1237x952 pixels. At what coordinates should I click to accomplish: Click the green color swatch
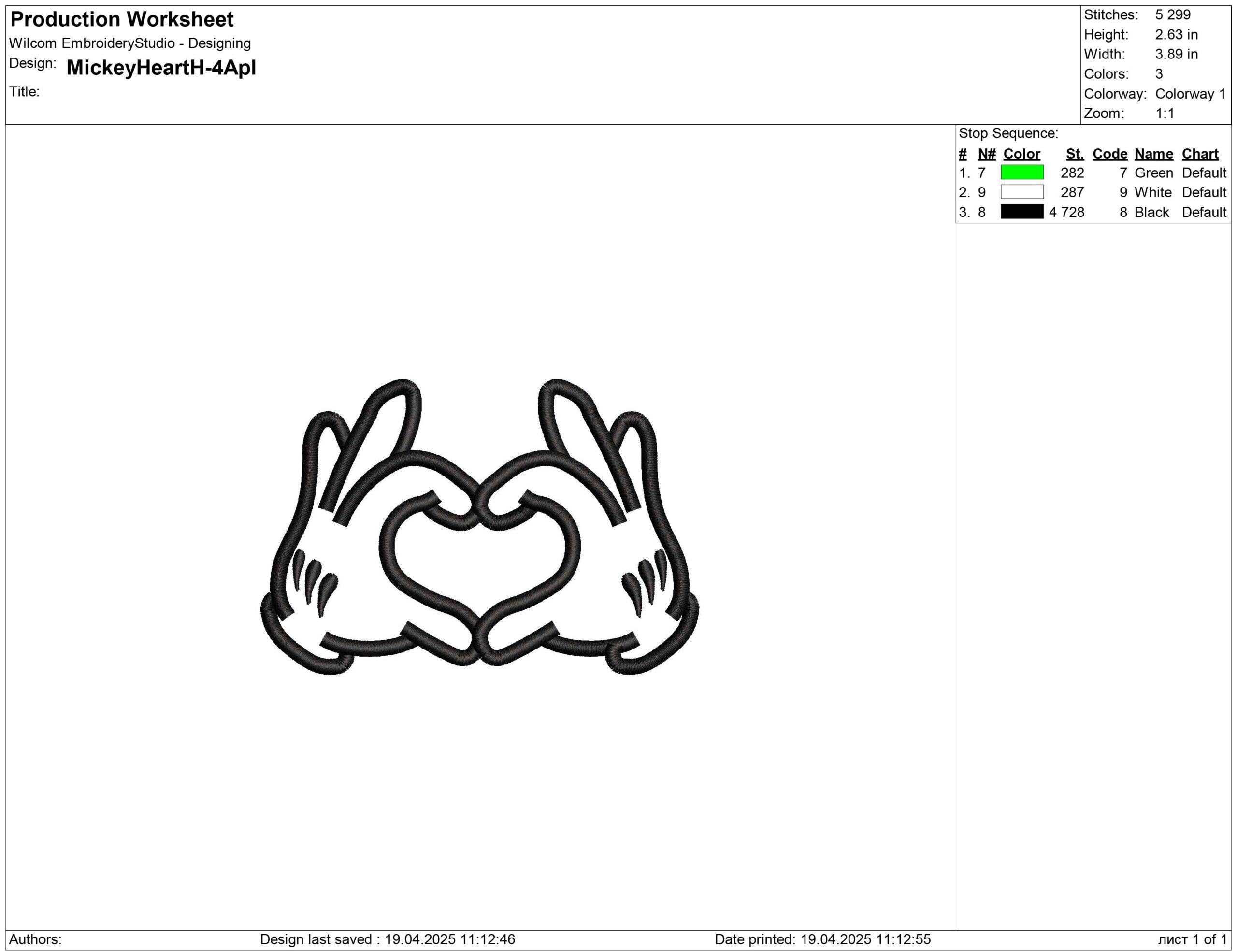click(x=1022, y=172)
